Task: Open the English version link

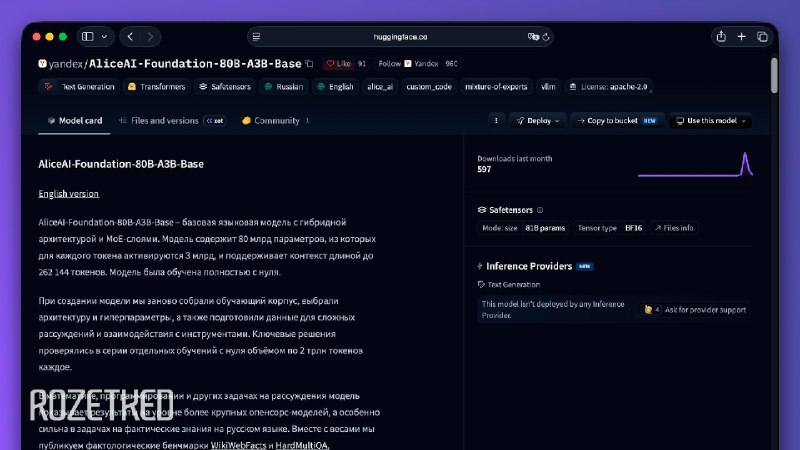Action: coord(69,194)
